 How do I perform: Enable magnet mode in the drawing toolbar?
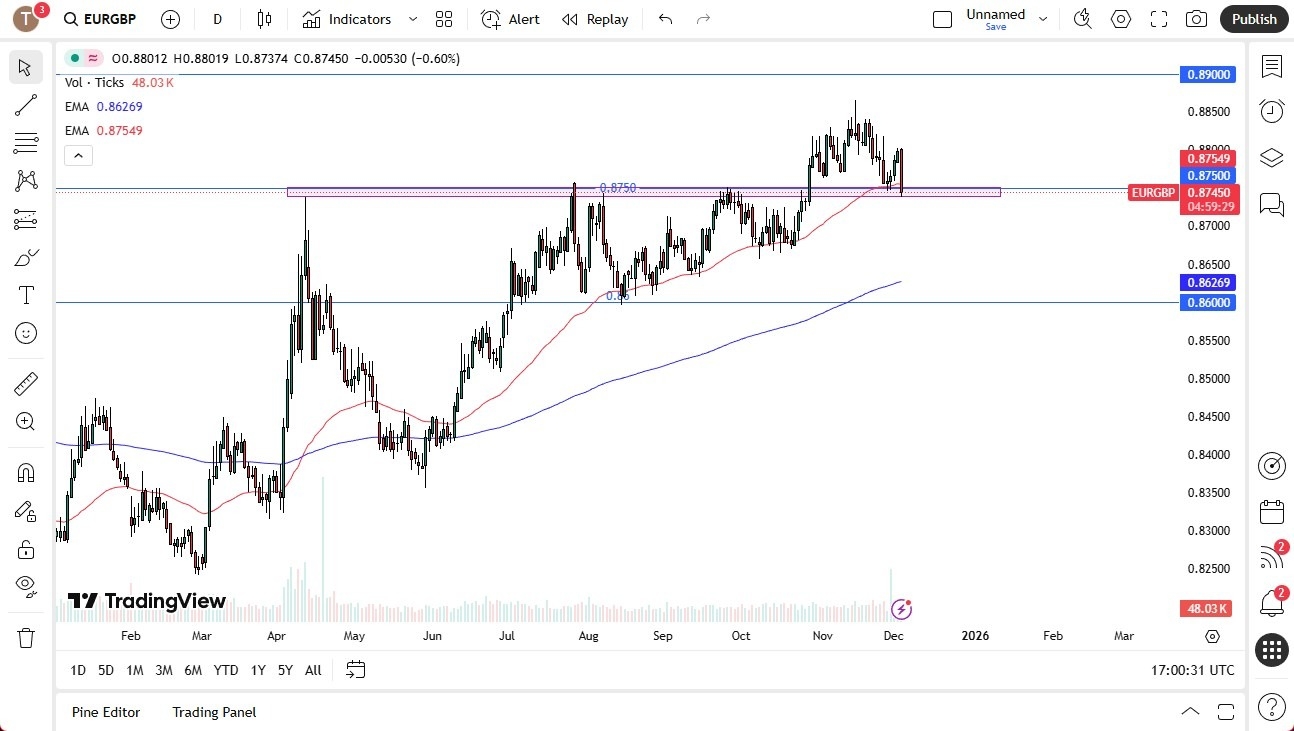tap(25, 472)
